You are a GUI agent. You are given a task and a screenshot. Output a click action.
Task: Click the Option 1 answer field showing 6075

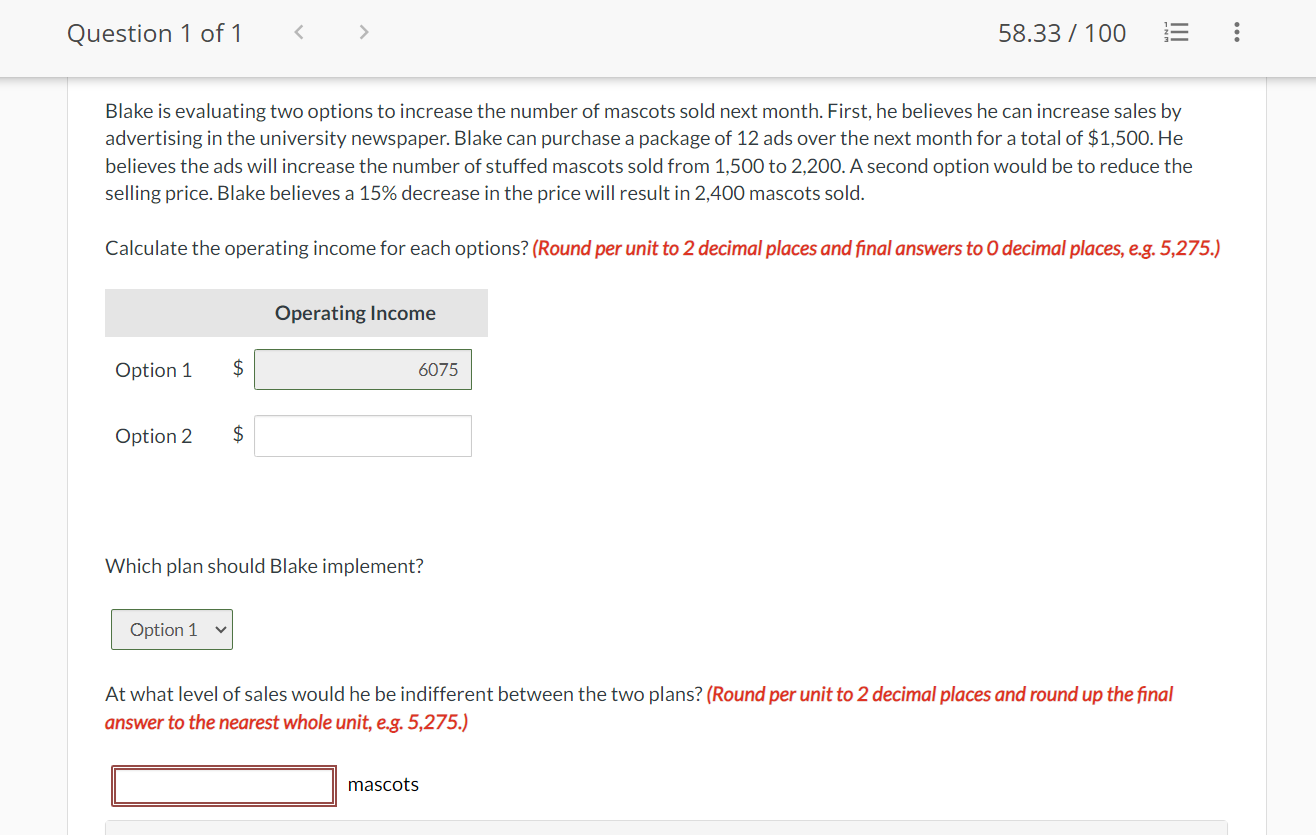[x=362, y=369]
